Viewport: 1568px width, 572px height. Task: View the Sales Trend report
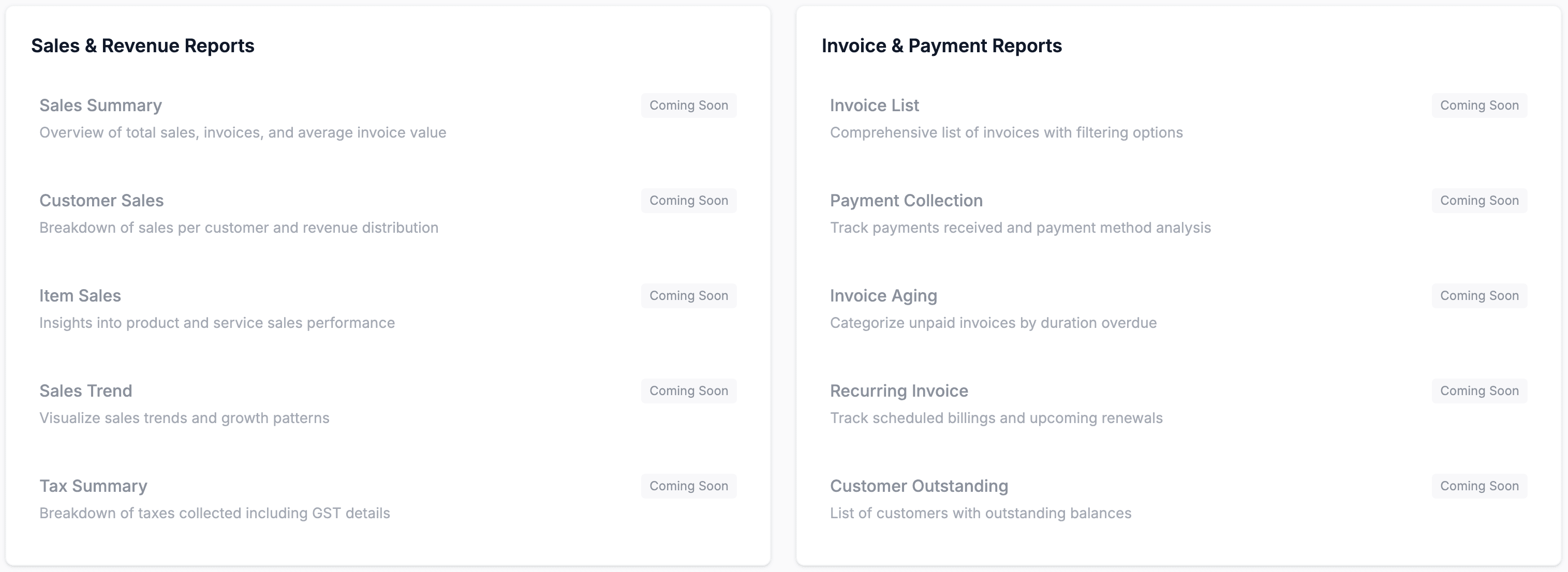[x=85, y=390]
